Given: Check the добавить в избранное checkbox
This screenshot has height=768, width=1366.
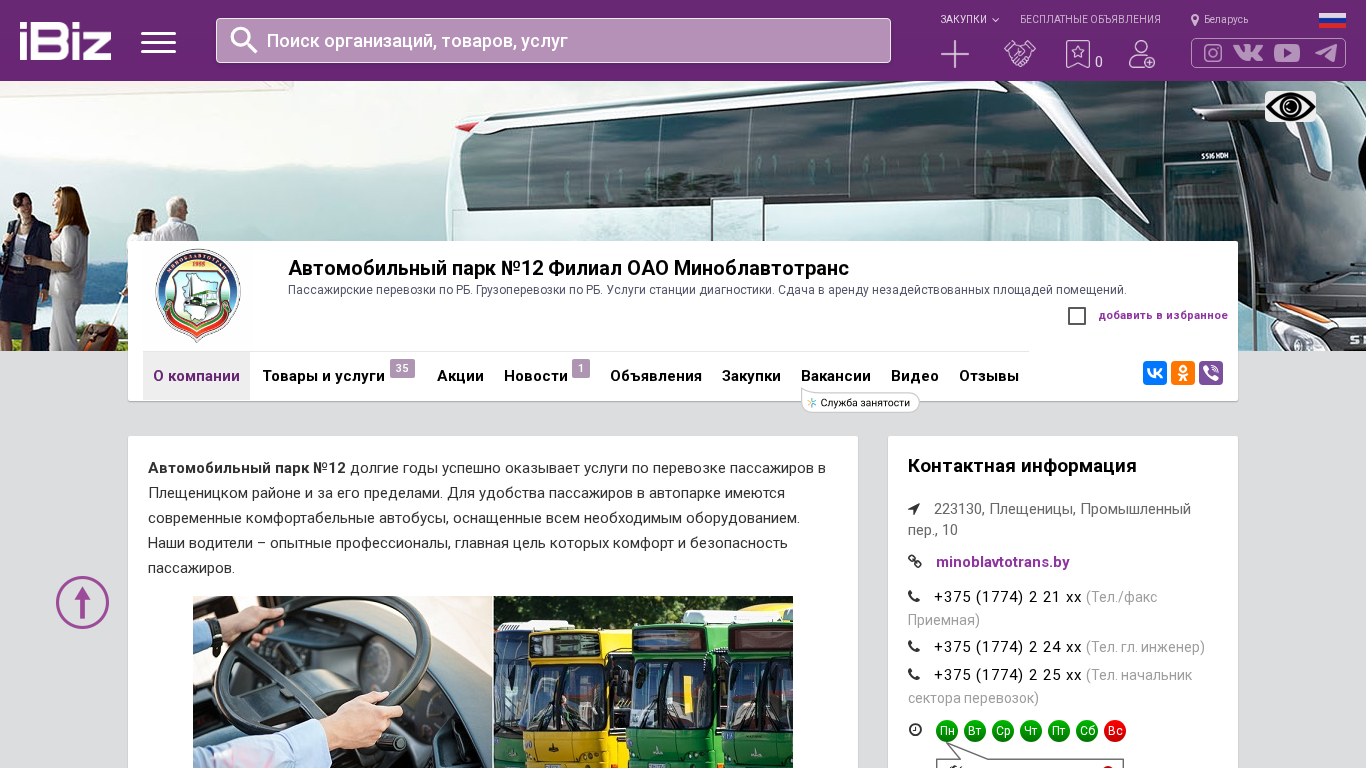Looking at the screenshot, I should 1077,316.
